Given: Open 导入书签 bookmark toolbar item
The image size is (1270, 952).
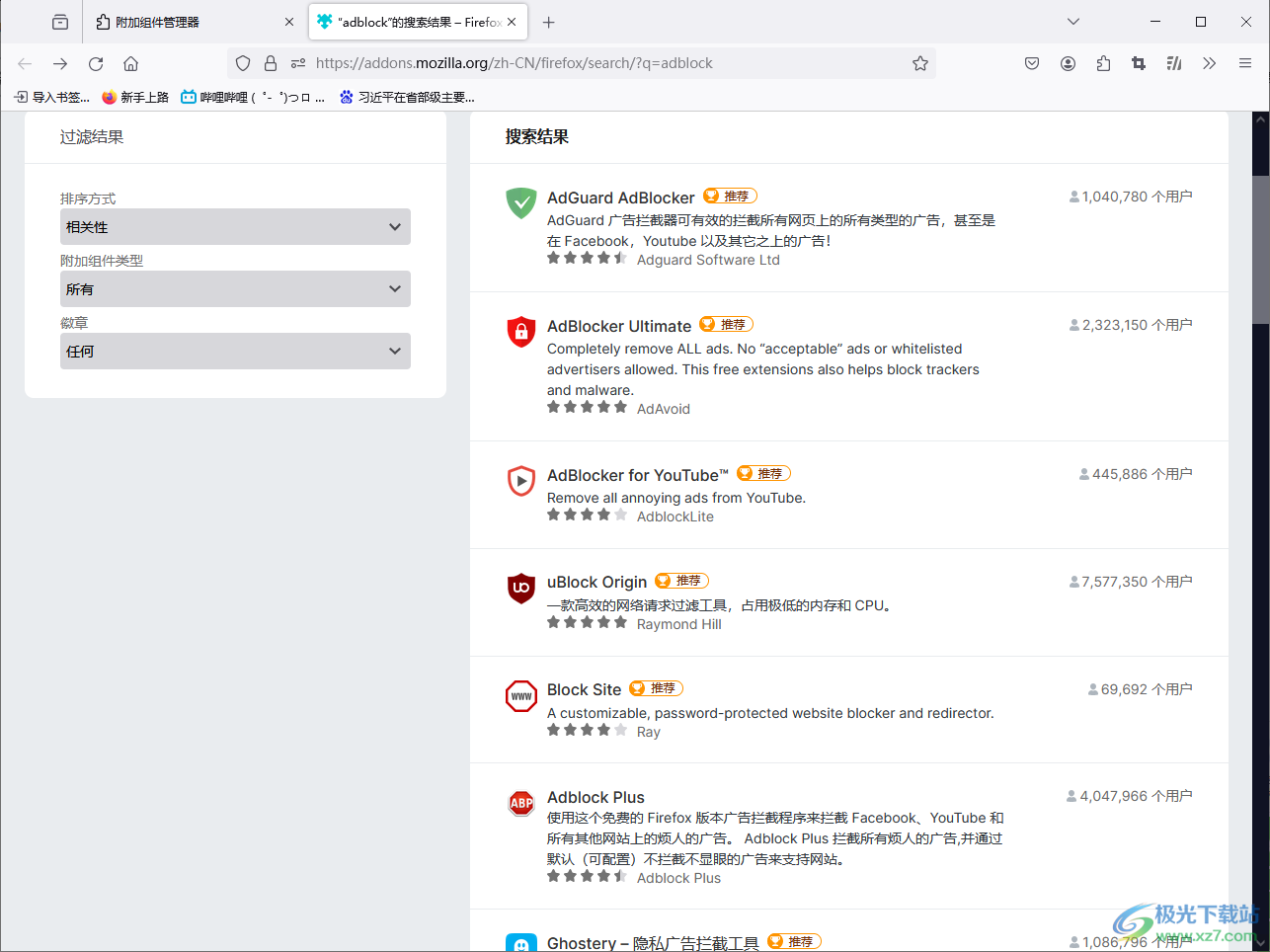Looking at the screenshot, I should click(x=52, y=97).
